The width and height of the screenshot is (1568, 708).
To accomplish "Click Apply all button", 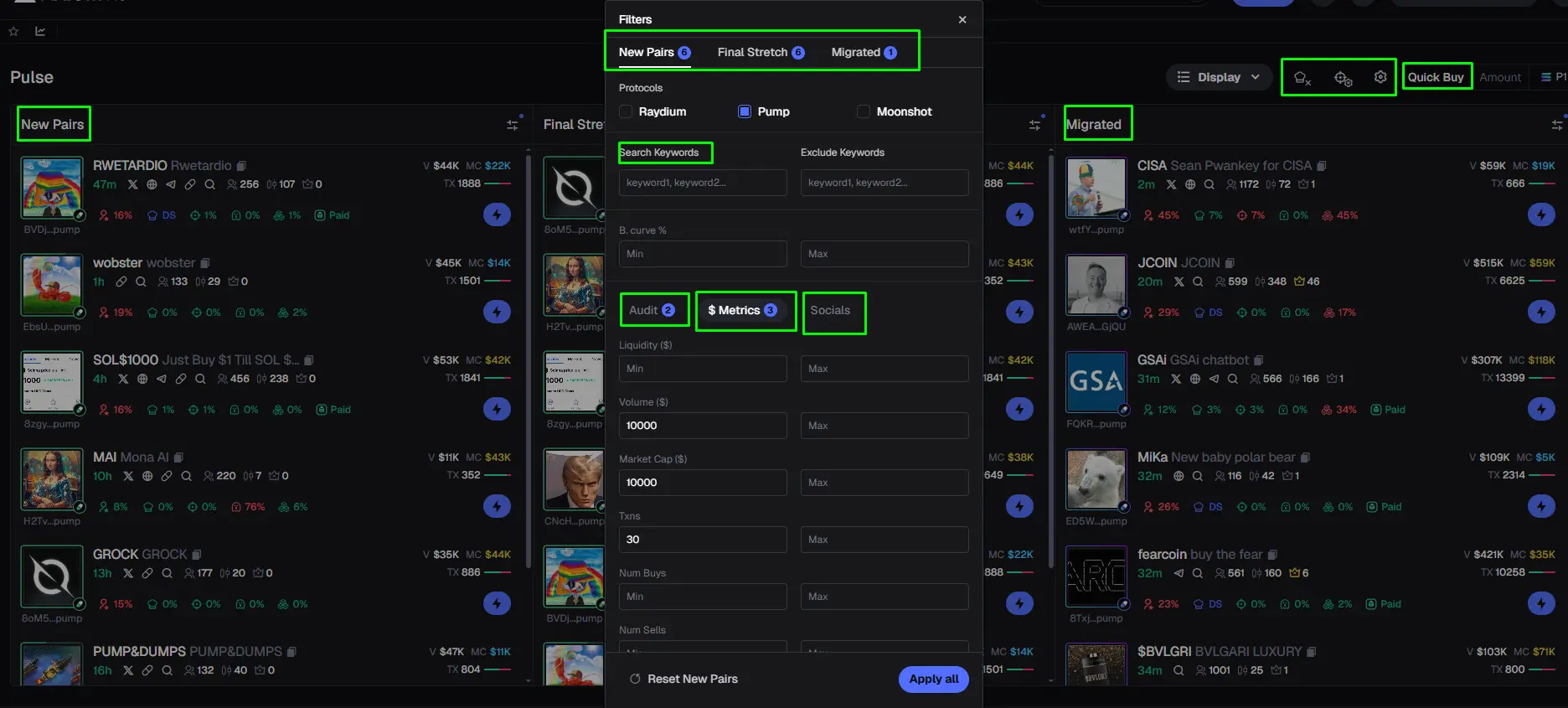I will tap(934, 679).
